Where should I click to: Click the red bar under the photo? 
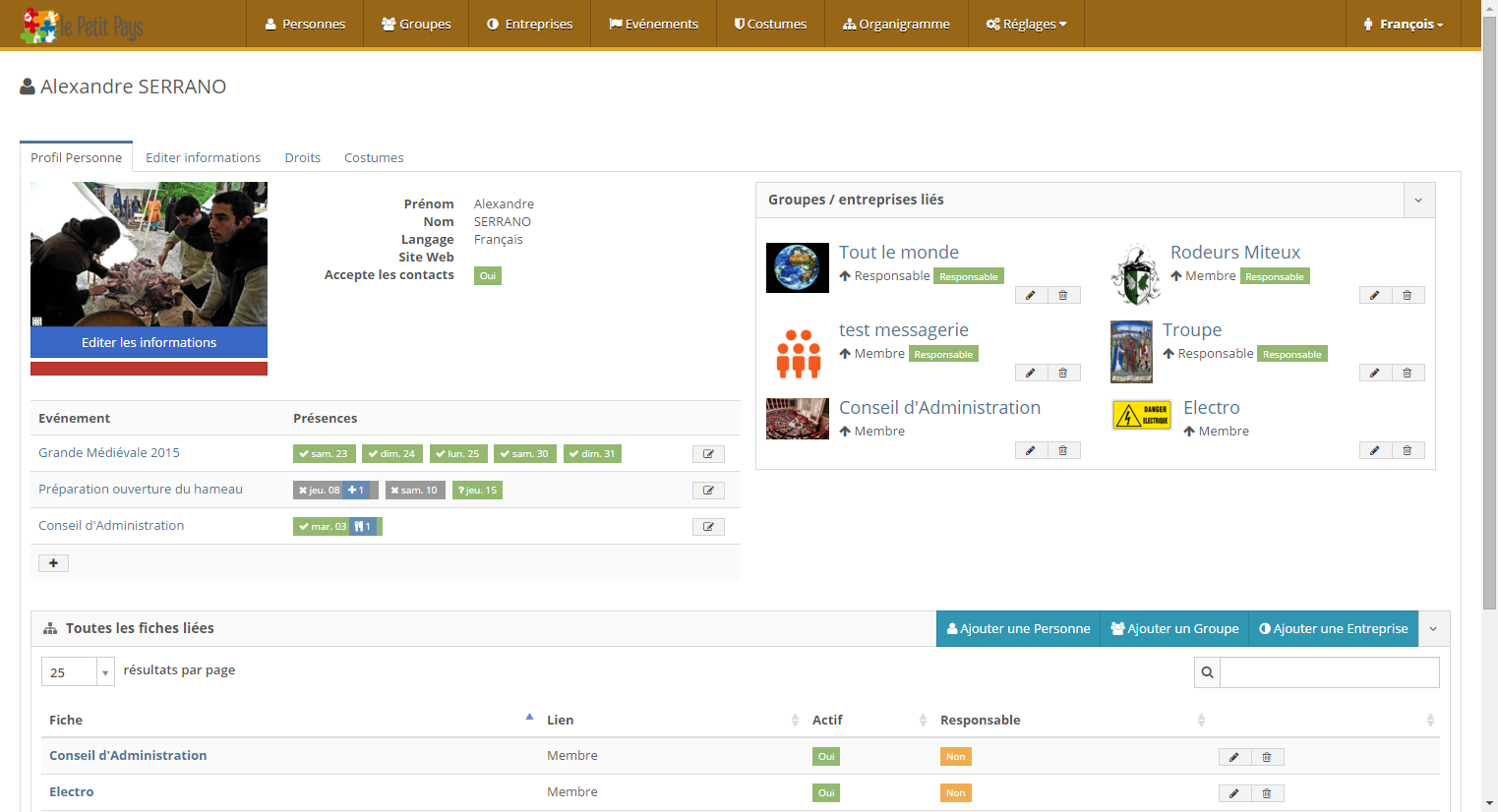pos(149,369)
